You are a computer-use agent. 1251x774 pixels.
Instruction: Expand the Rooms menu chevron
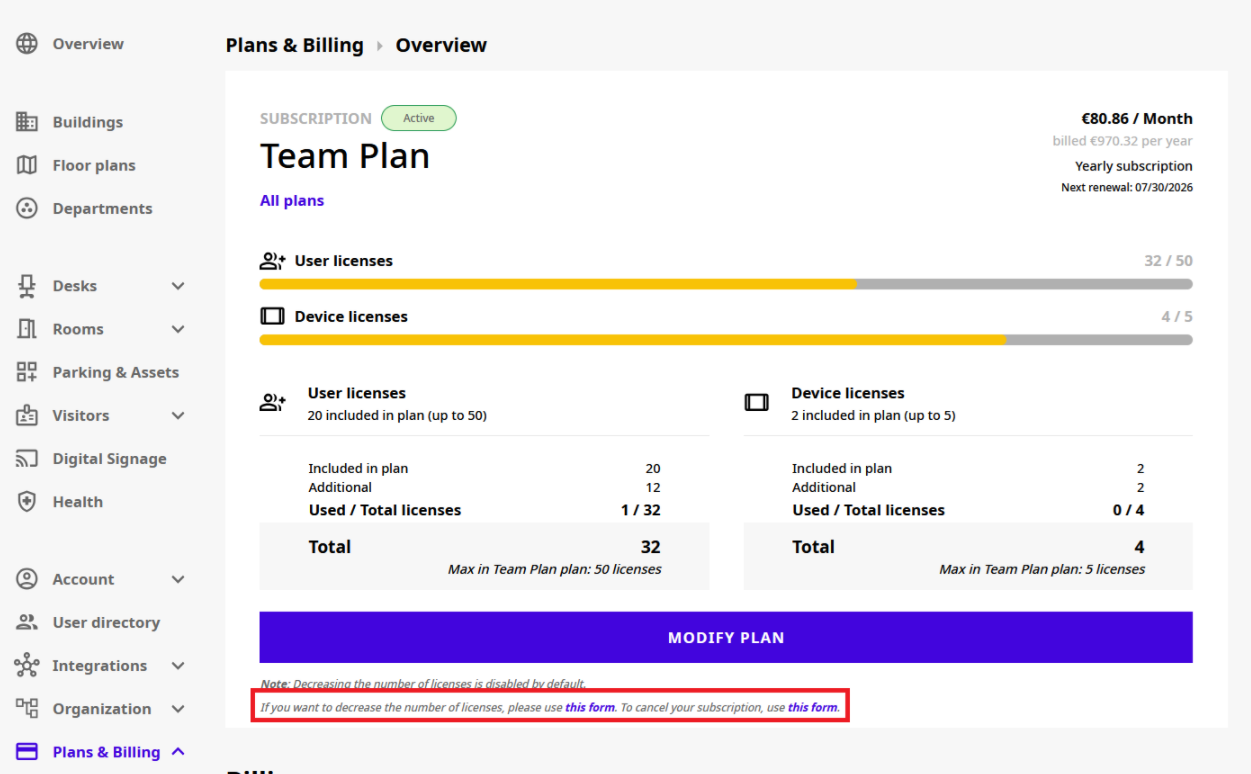(178, 329)
